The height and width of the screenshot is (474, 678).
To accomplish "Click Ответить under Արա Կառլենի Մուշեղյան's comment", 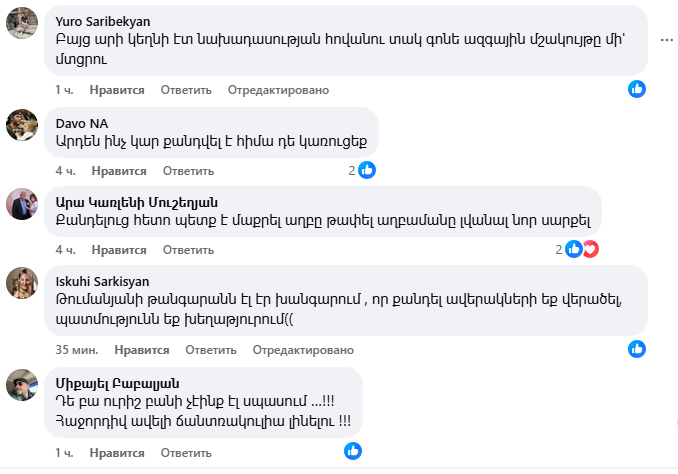I will [x=188, y=250].
